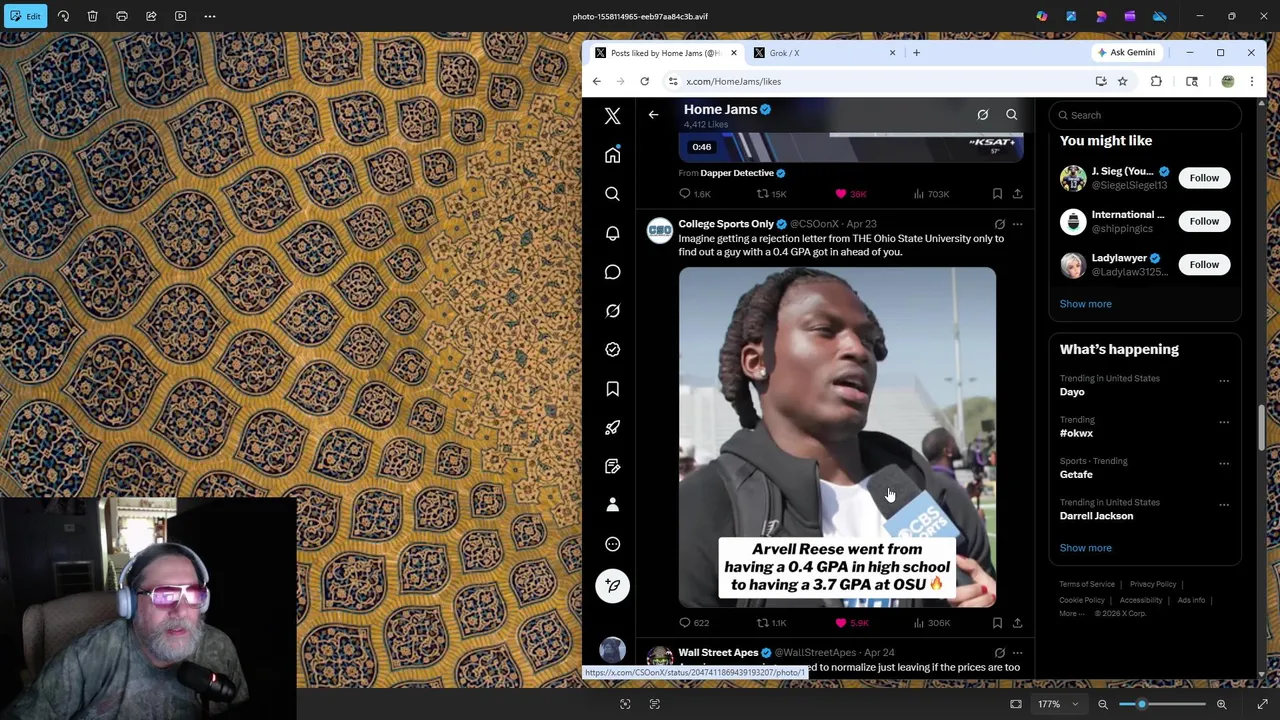Click the Ask Gemini button

[x=1126, y=53]
